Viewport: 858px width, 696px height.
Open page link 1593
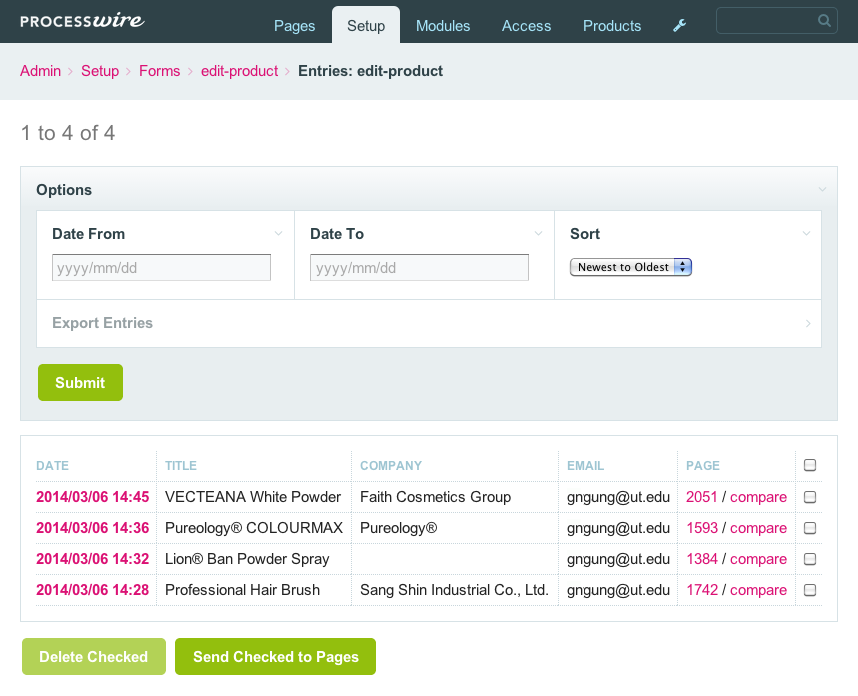click(x=702, y=528)
